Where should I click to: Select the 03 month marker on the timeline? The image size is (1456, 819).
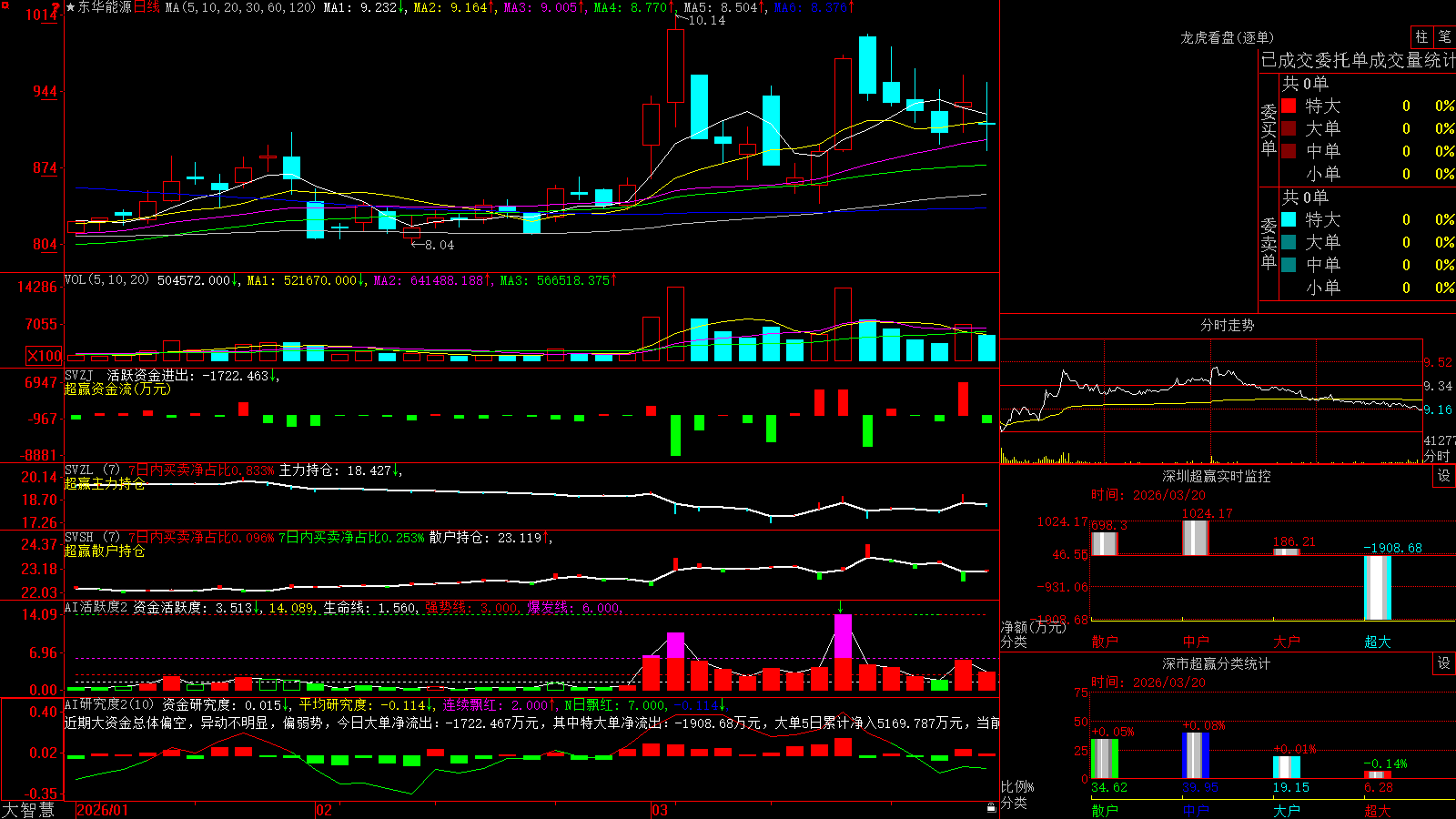[660, 810]
